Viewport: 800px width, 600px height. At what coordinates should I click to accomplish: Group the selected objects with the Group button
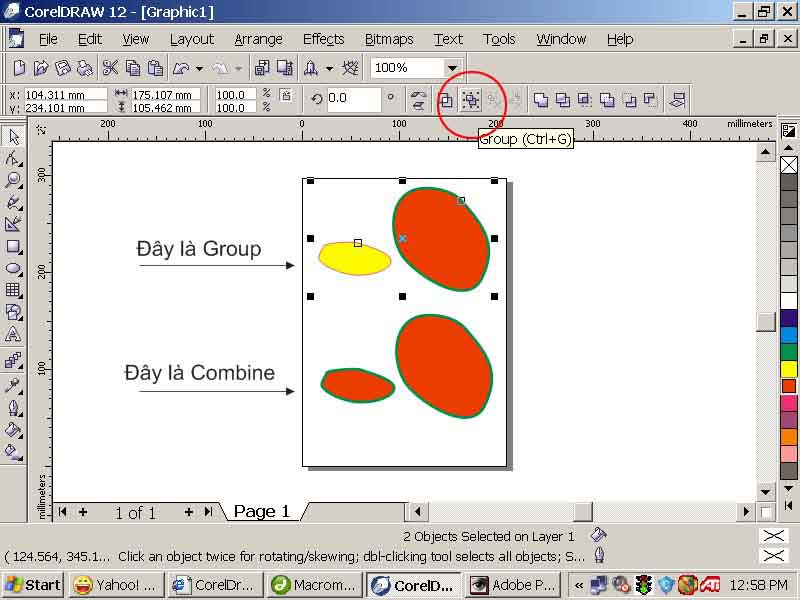click(470, 100)
